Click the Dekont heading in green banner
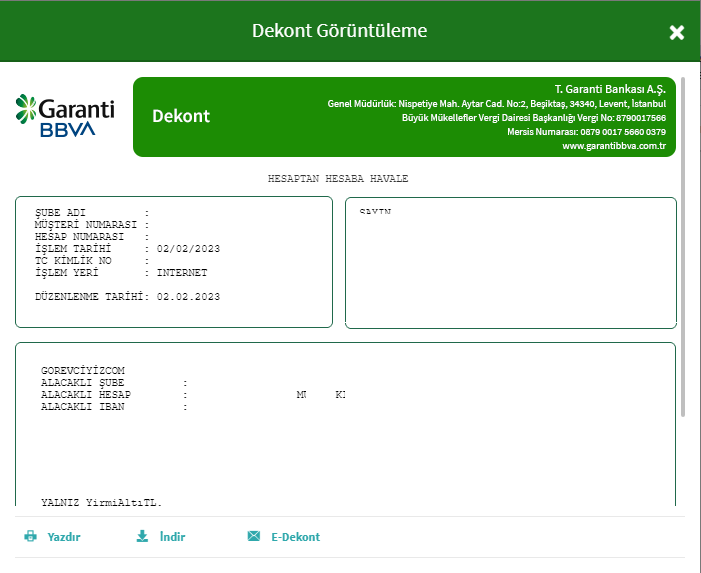The width and height of the screenshot is (701, 573). pos(181,116)
